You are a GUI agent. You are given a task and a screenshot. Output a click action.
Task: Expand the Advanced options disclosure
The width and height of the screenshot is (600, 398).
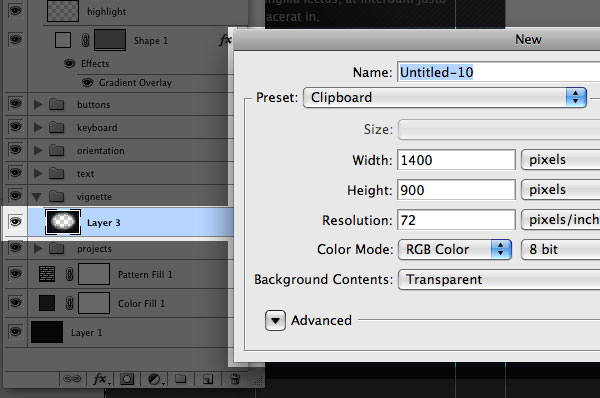(x=275, y=320)
